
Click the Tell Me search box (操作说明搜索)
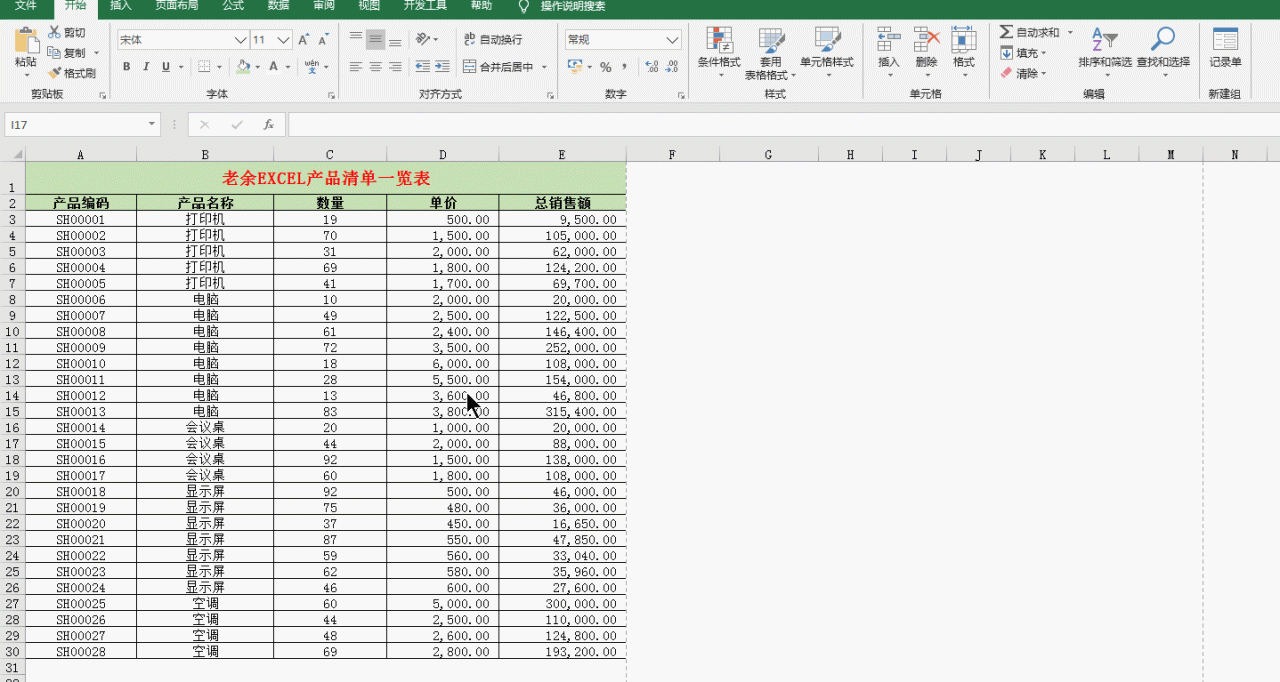(x=573, y=6)
